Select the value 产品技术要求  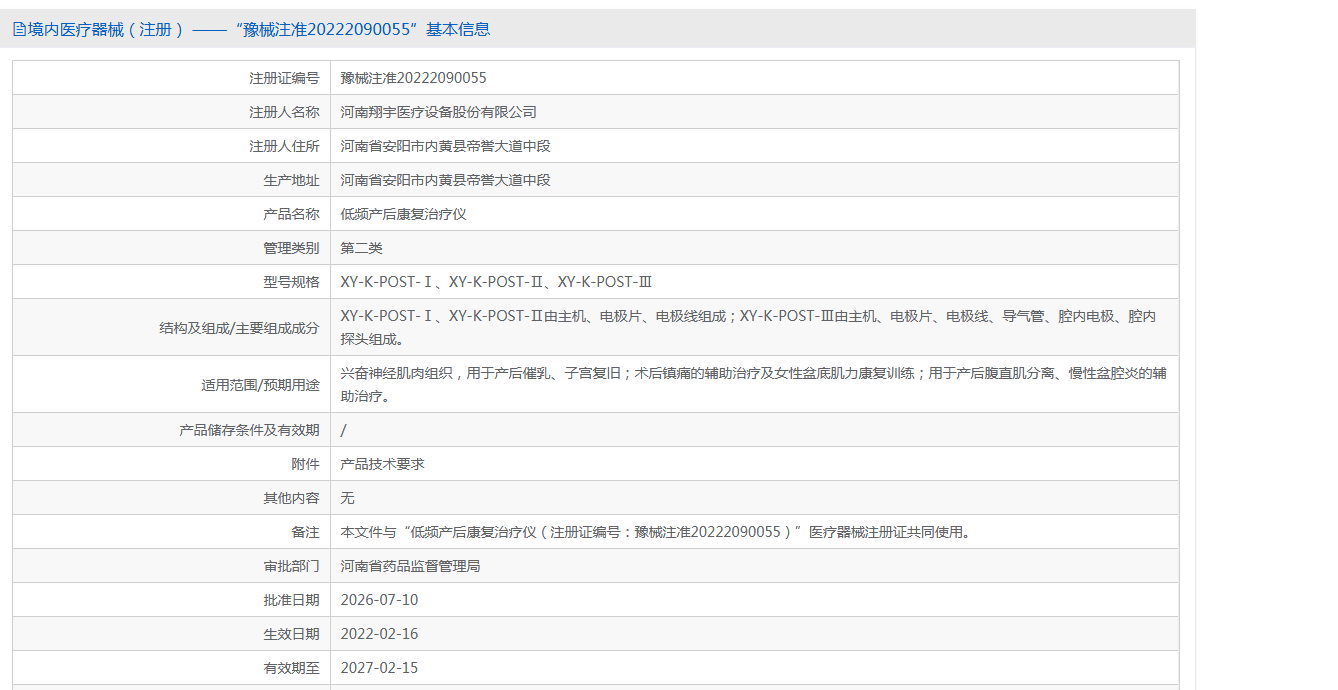pos(382,464)
